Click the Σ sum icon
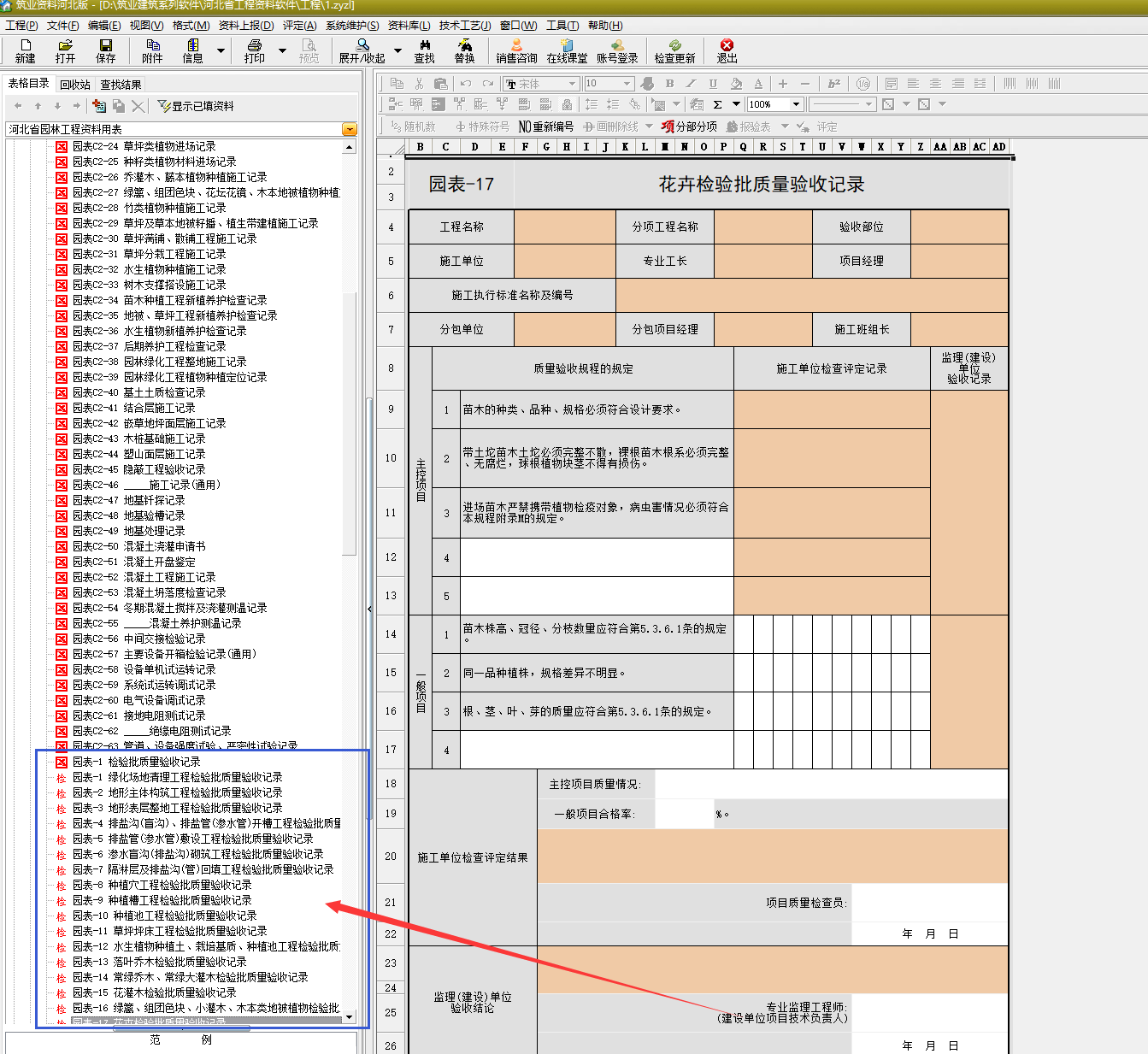The height and width of the screenshot is (1054, 1148). 717,104
